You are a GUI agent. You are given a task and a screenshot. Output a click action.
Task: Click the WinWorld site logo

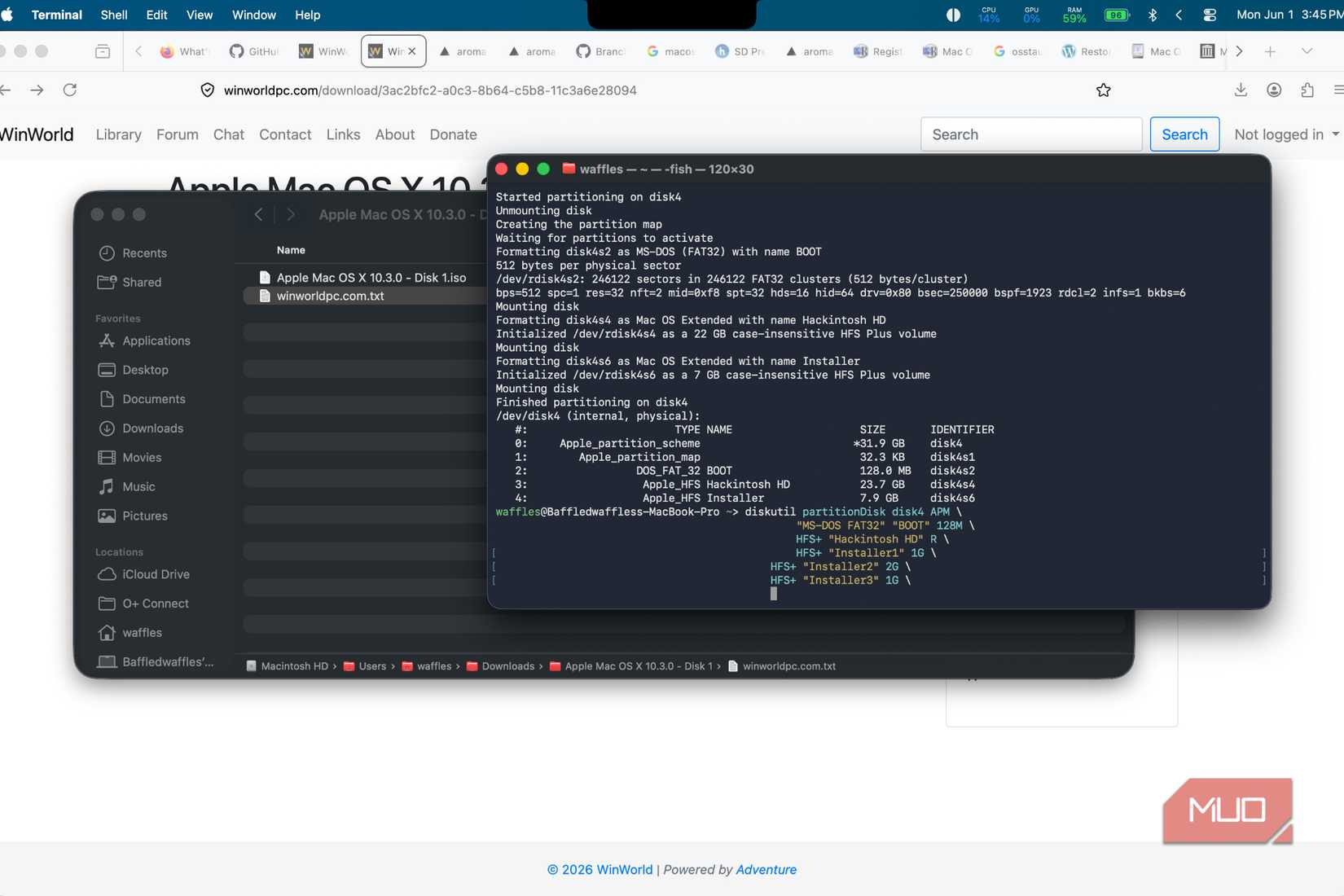pyautogui.click(x=37, y=134)
